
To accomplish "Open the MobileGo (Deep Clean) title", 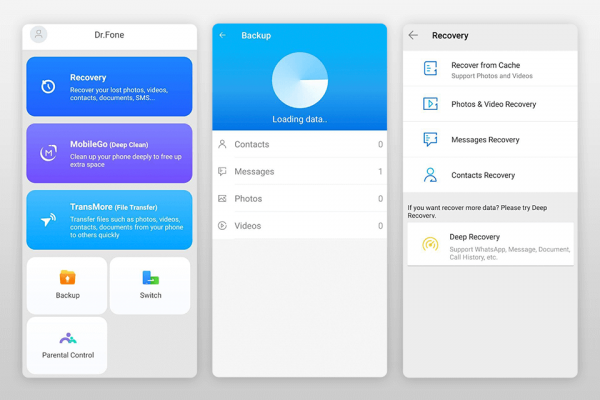I will [x=109, y=144].
